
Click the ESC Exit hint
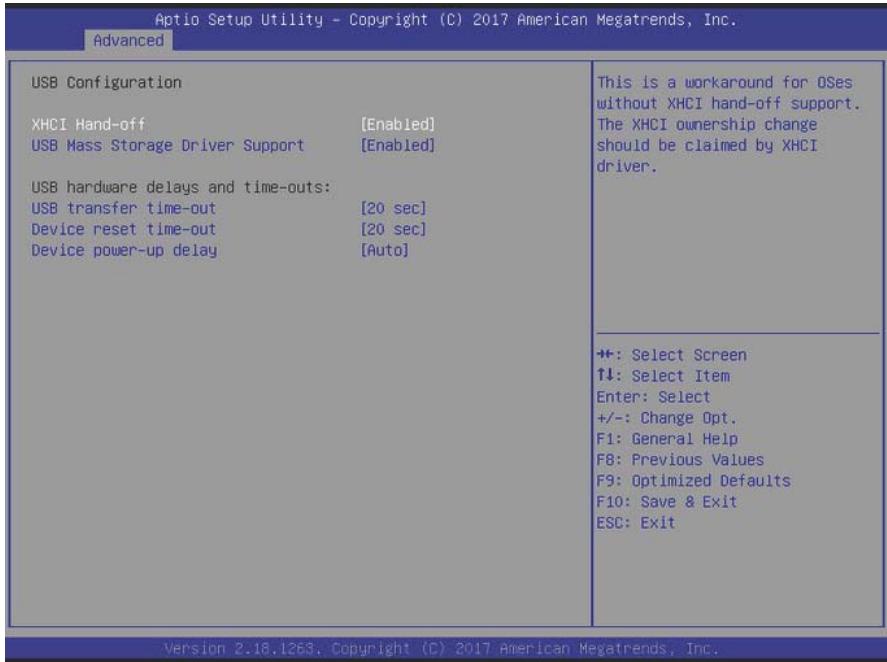(636, 522)
